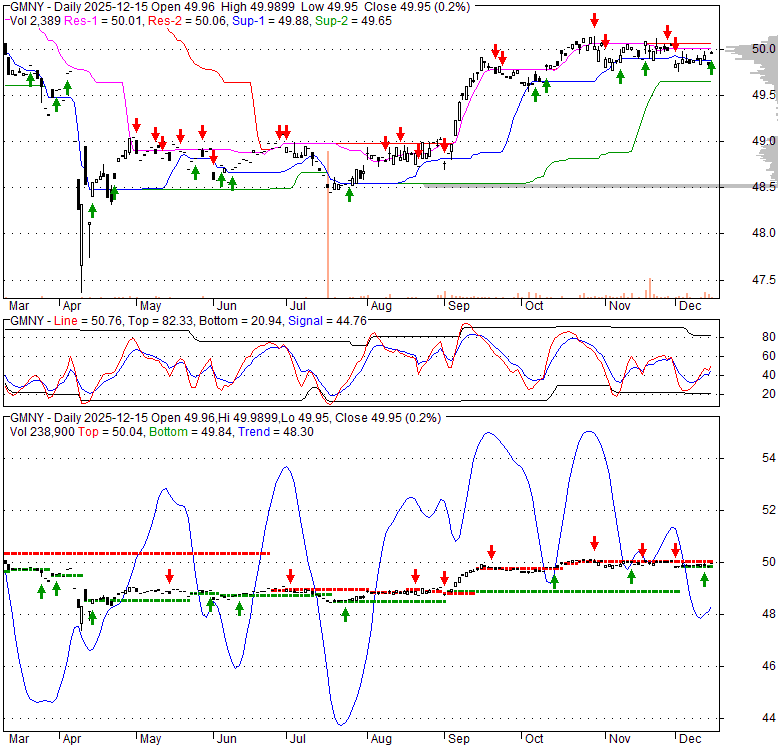Click the red sell arrow in mid-September on the price chart

(x=495, y=51)
